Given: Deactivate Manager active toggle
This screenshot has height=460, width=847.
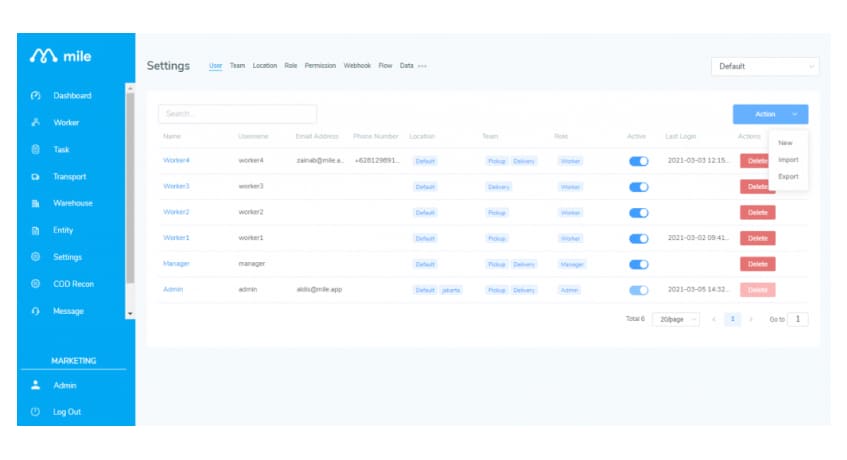Looking at the screenshot, I should [x=638, y=265].
